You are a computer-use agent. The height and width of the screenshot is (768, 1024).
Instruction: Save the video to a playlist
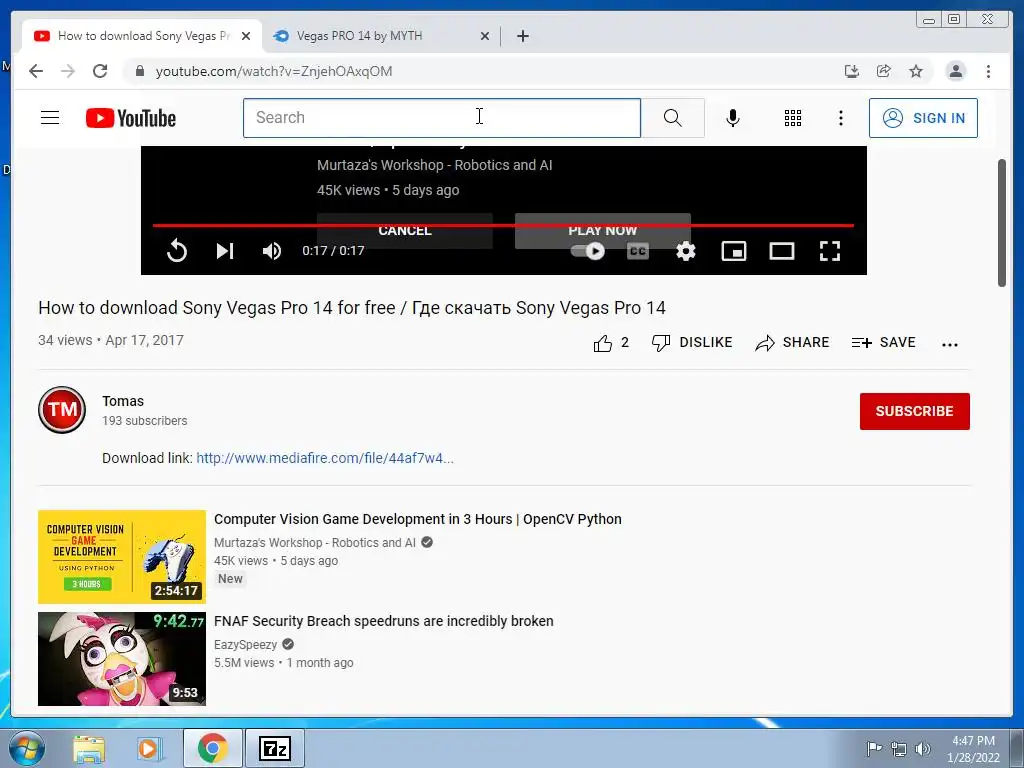pos(884,343)
